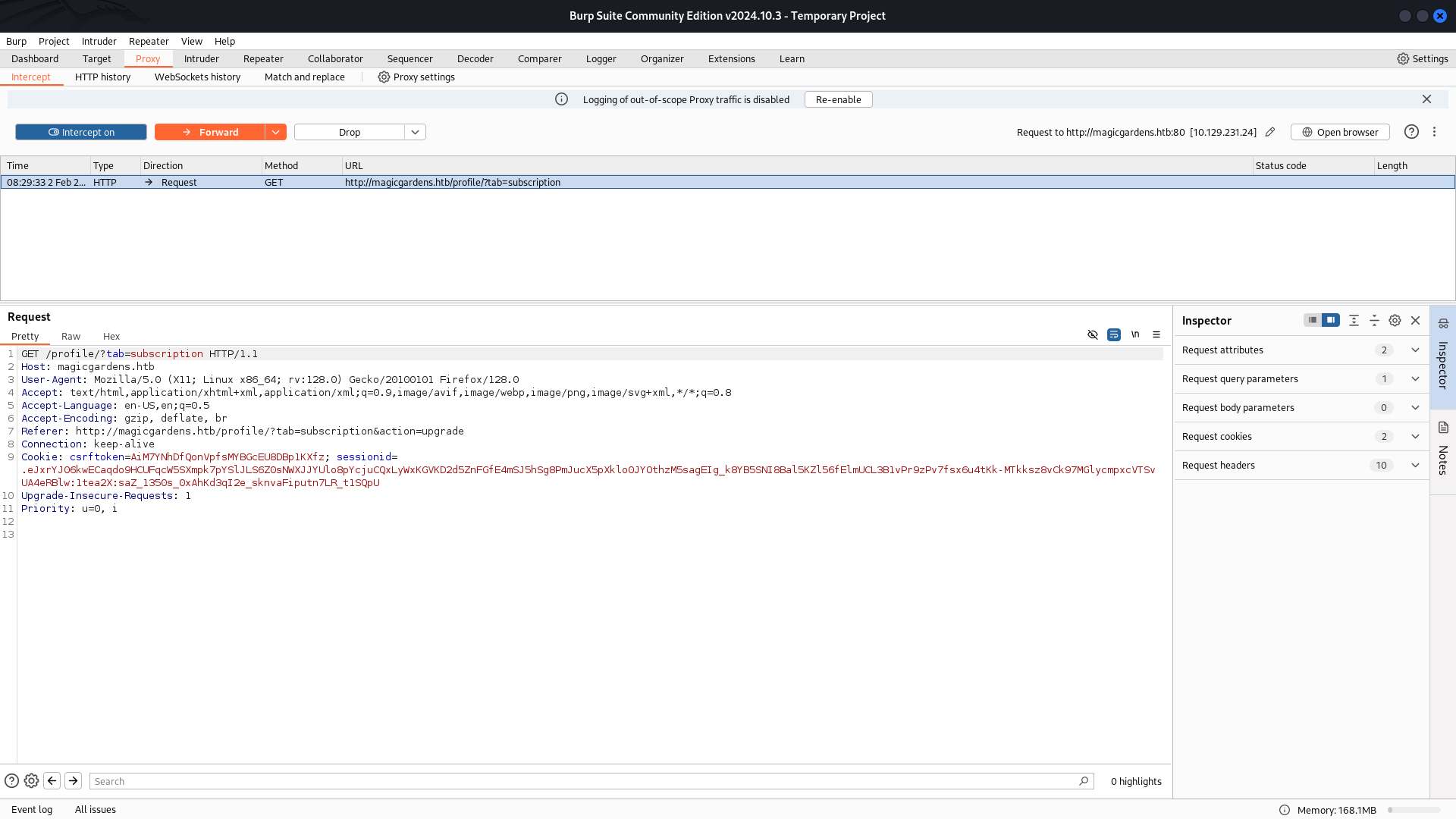Collapse all Inspector sections icon
The width and height of the screenshot is (1456, 819).
pyautogui.click(x=1374, y=321)
